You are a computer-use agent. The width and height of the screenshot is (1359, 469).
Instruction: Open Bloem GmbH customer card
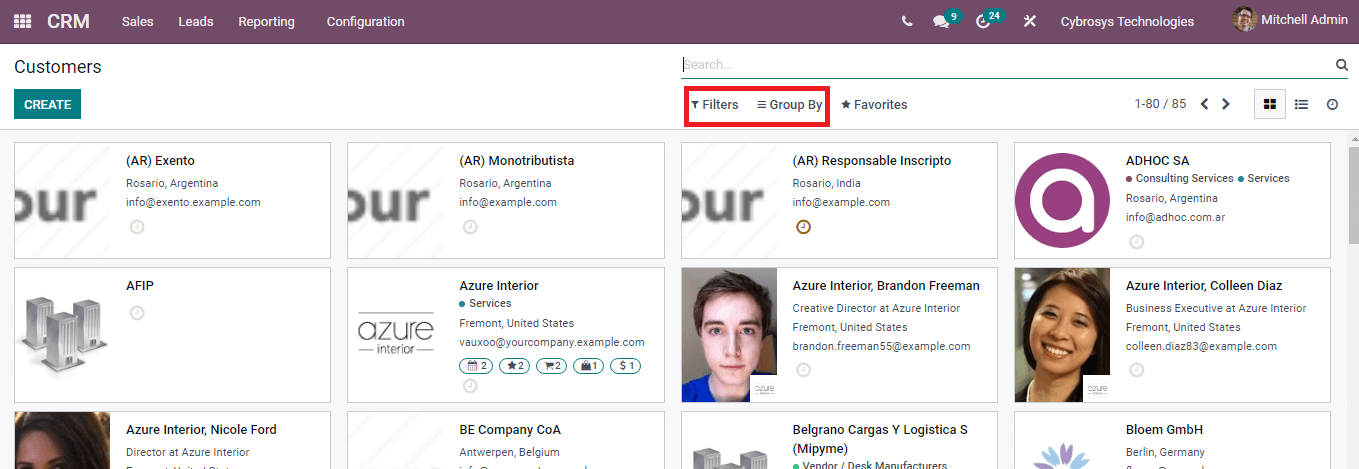click(1172, 440)
